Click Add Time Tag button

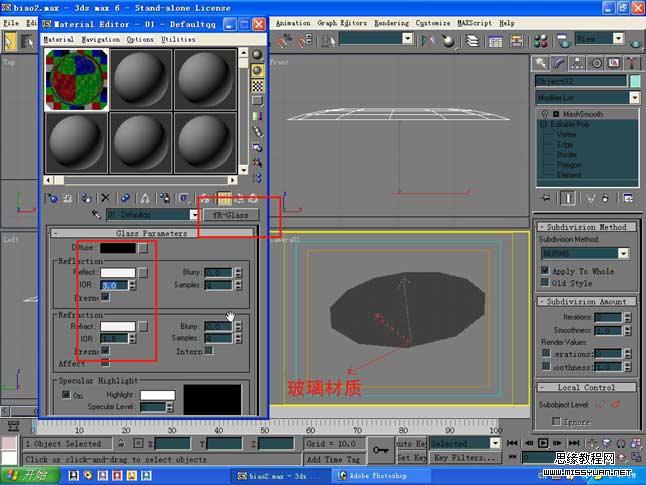pos(333,459)
